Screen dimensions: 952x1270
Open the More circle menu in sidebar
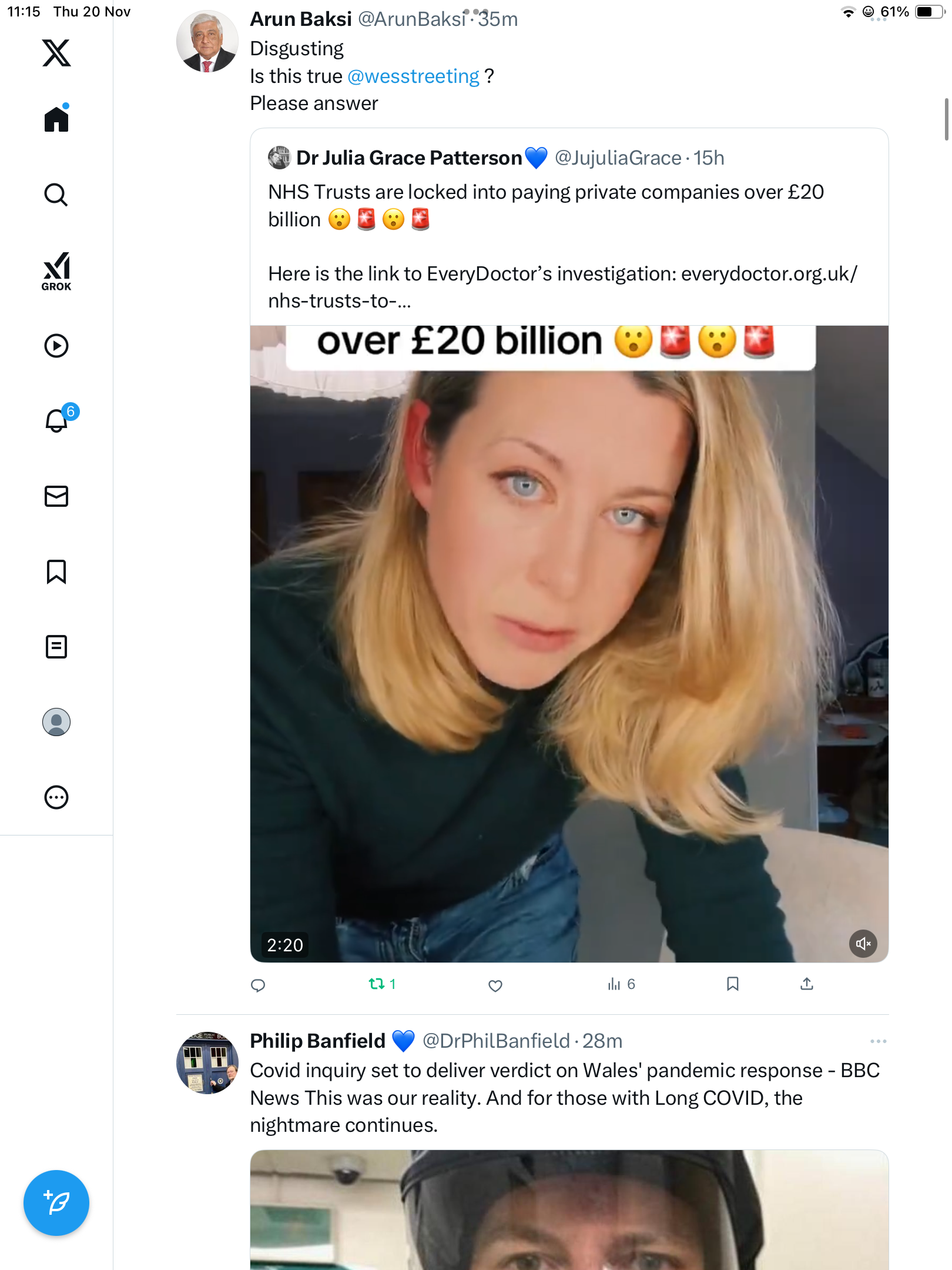pos(56,797)
